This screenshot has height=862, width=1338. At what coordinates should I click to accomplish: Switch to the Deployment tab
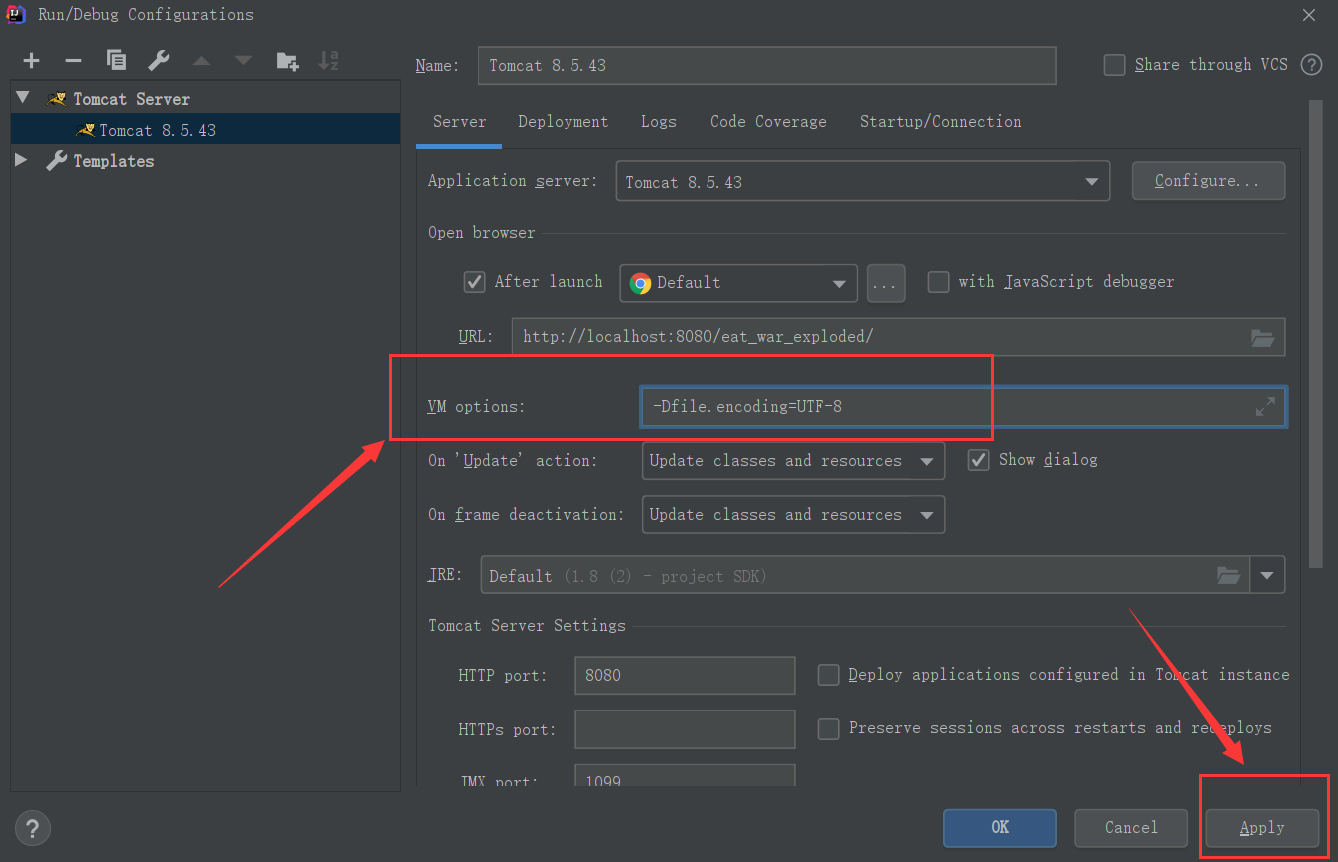562,122
